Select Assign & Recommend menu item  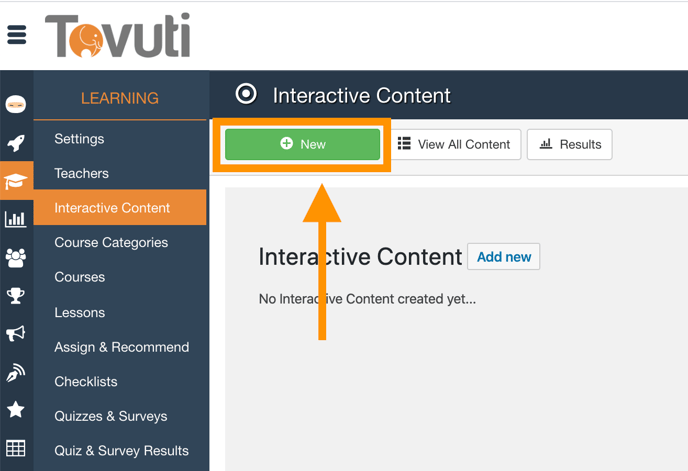[120, 347]
